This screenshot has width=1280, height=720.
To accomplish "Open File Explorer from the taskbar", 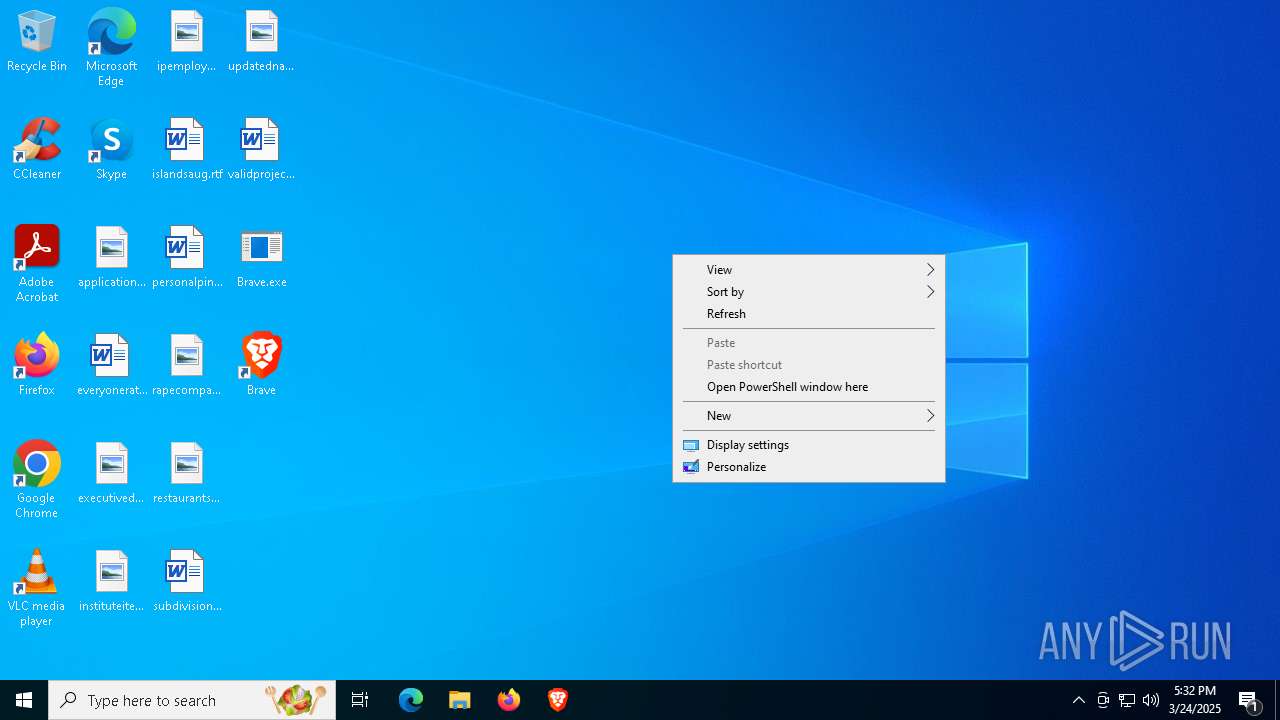I will pos(460,700).
